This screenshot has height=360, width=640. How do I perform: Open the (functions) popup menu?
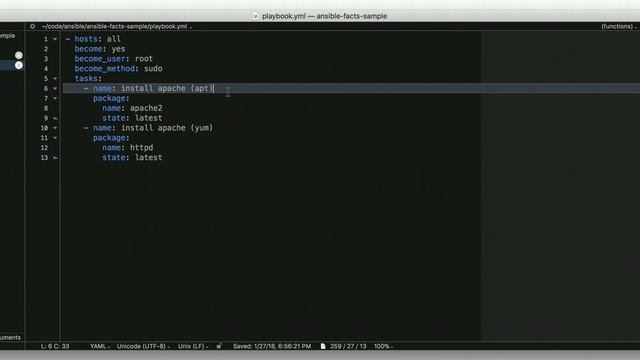pos(618,26)
